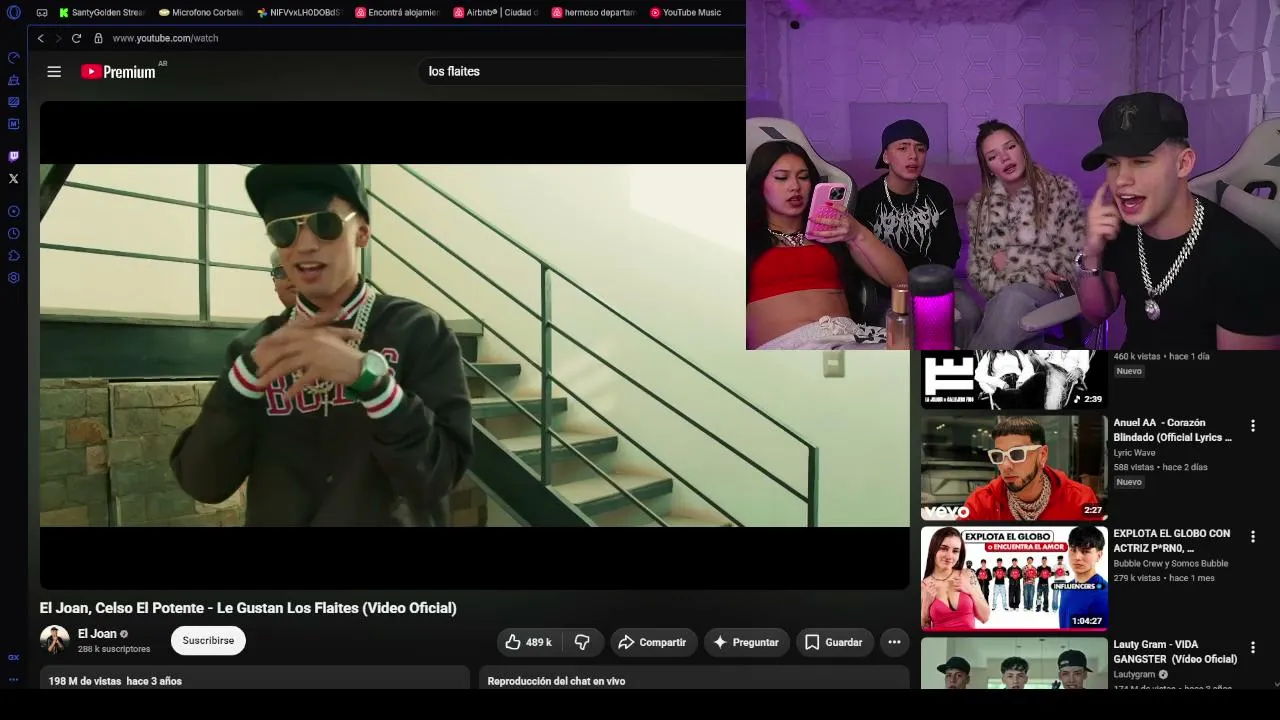Open the Twitch sidebar panel
The width and height of the screenshot is (1280, 720).
13,156
